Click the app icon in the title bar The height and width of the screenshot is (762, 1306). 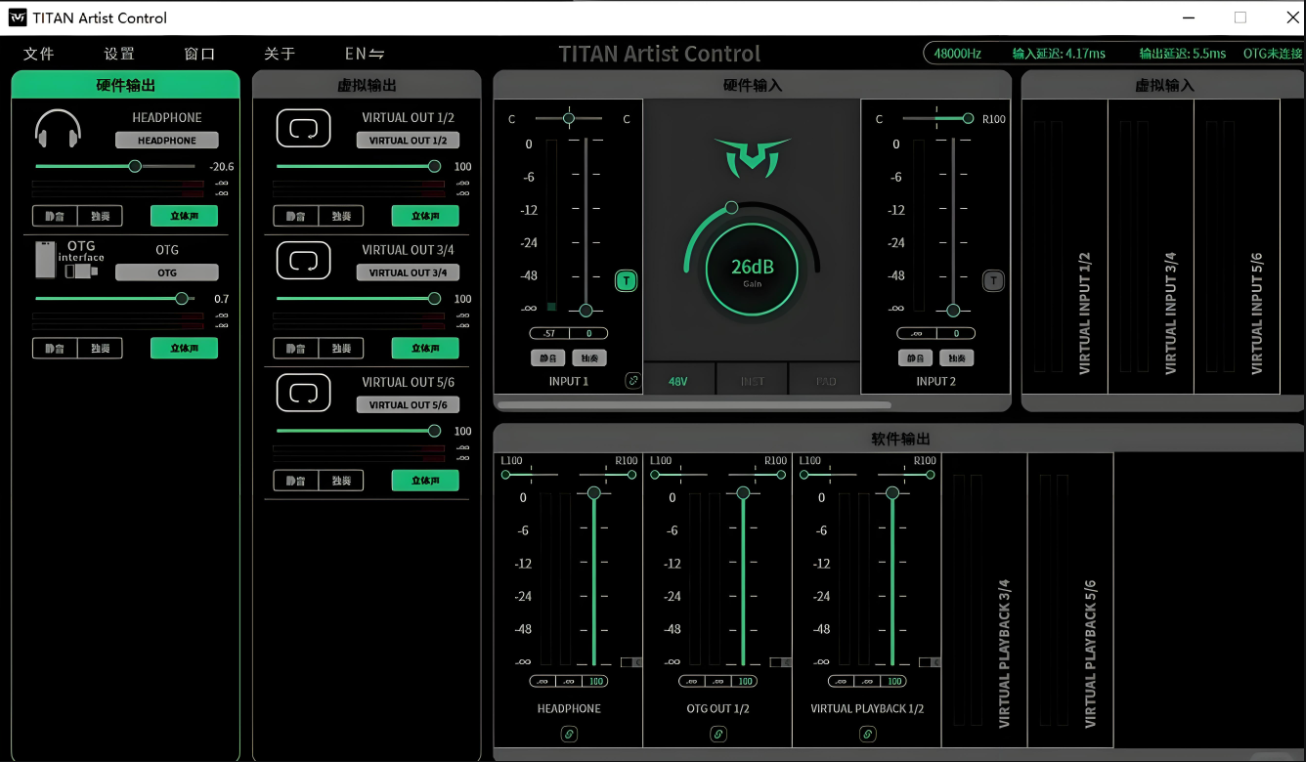coord(17,18)
